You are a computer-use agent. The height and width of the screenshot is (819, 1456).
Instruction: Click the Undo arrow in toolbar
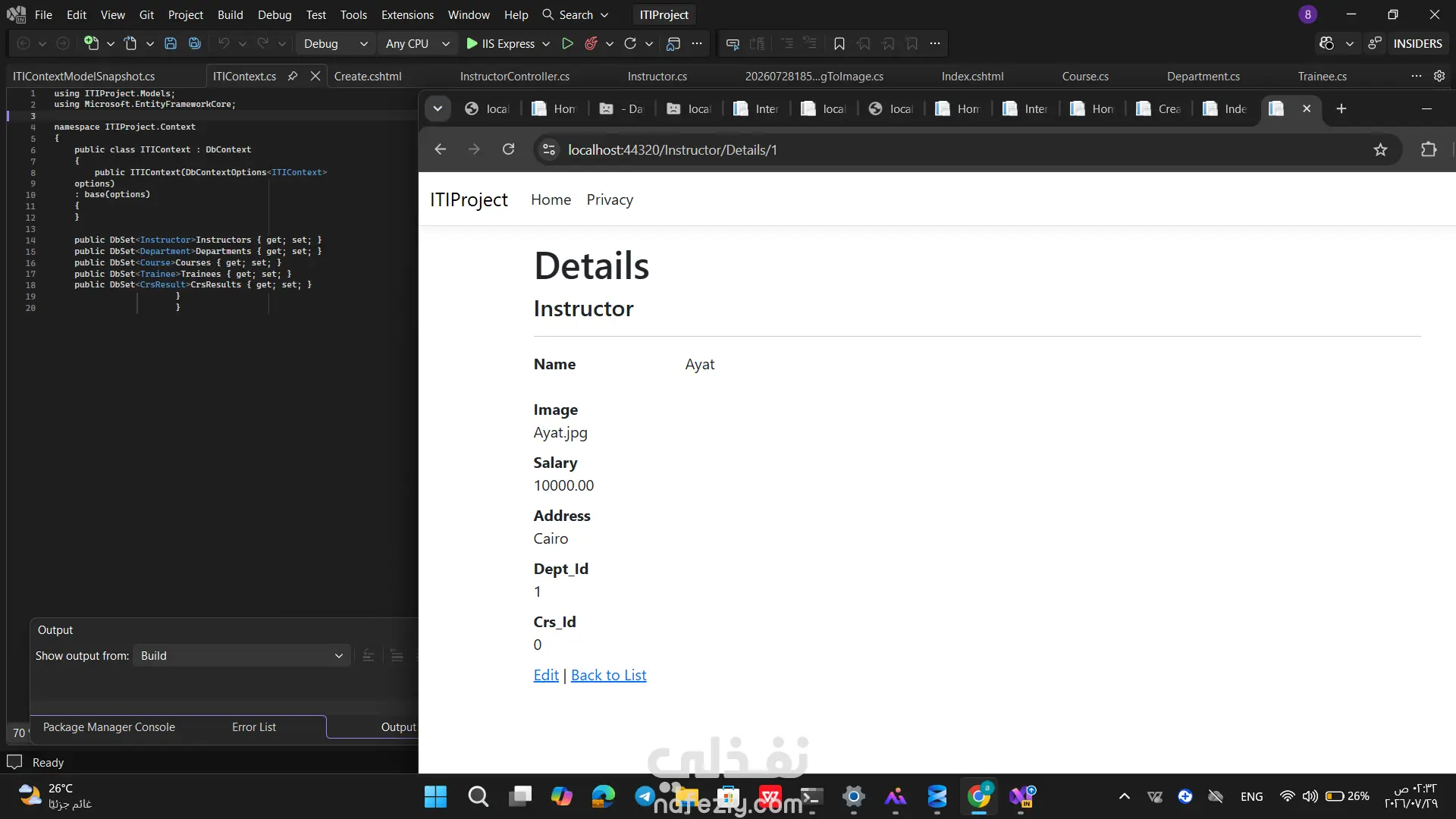223,44
